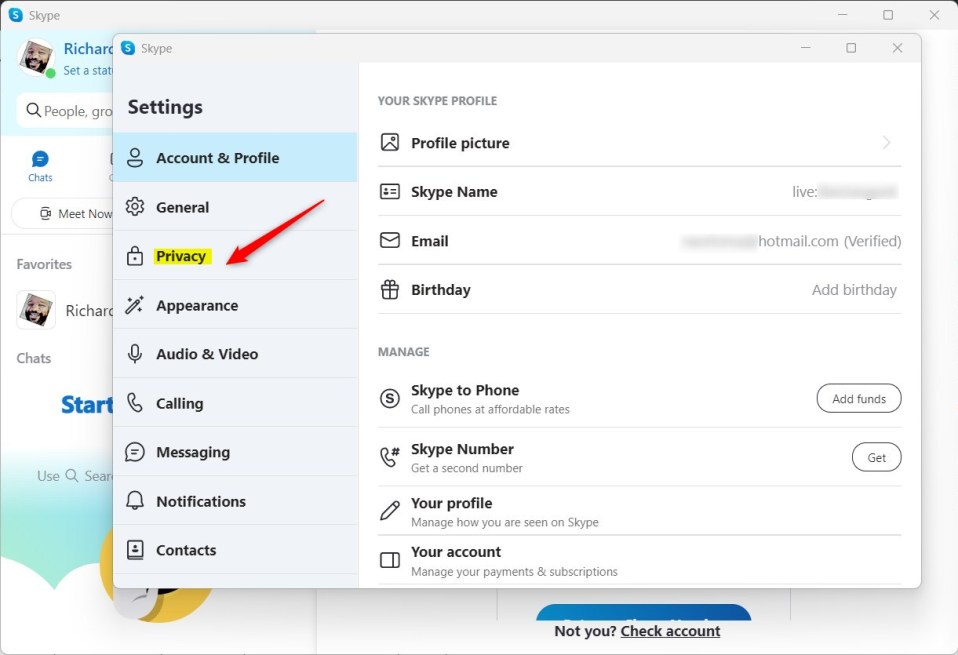Screen dimensions: 958x655
Task: Open the Profile picture row
Action: pos(639,142)
